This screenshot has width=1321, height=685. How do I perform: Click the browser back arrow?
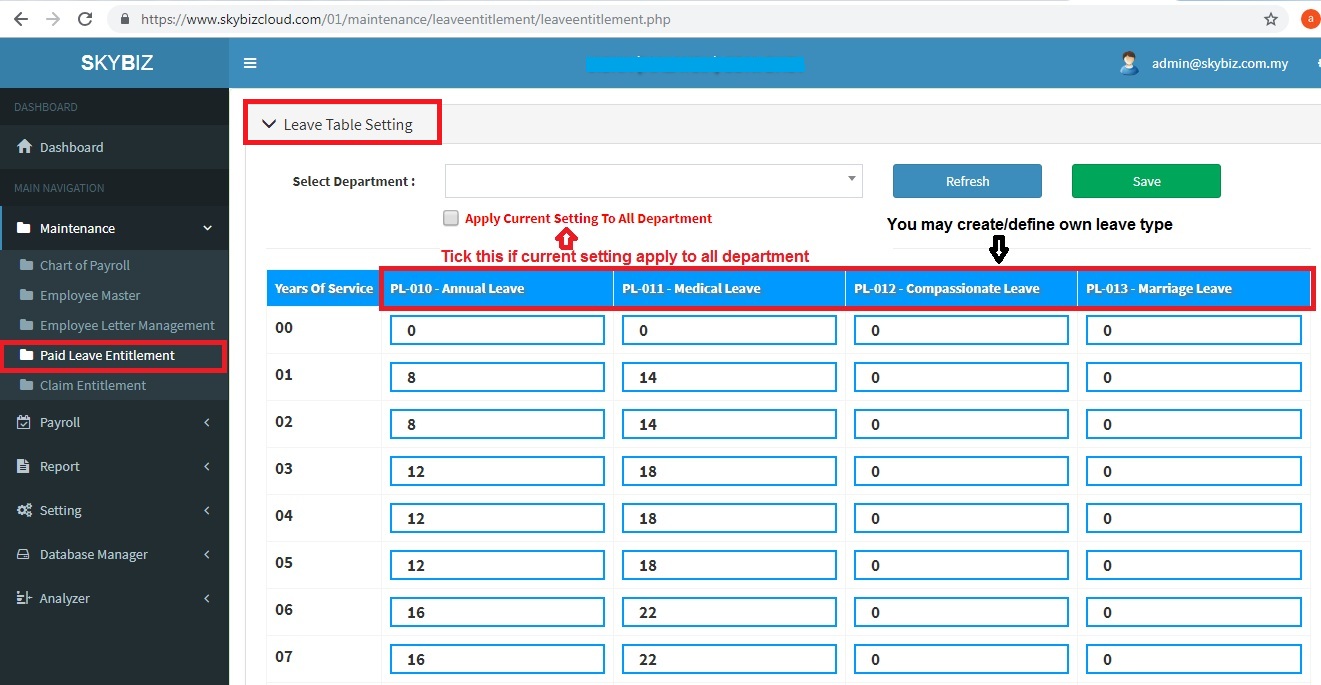click(x=20, y=19)
